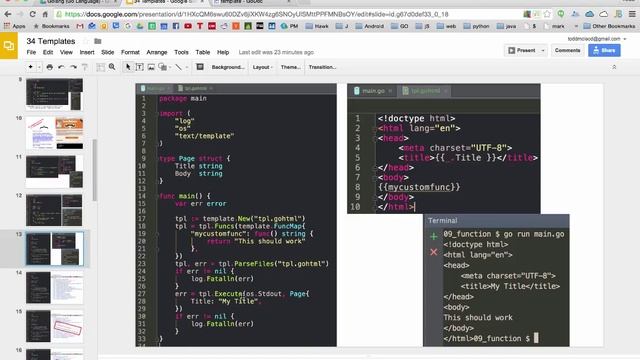Select the Line tool
The width and height of the screenshot is (640, 360).
[x=179, y=67]
